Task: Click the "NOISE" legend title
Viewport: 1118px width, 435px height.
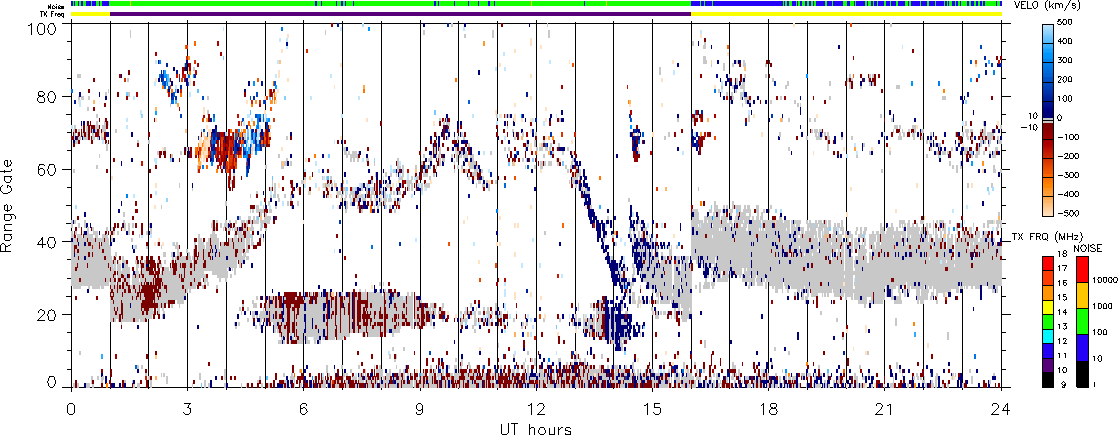Action: click(1087, 247)
